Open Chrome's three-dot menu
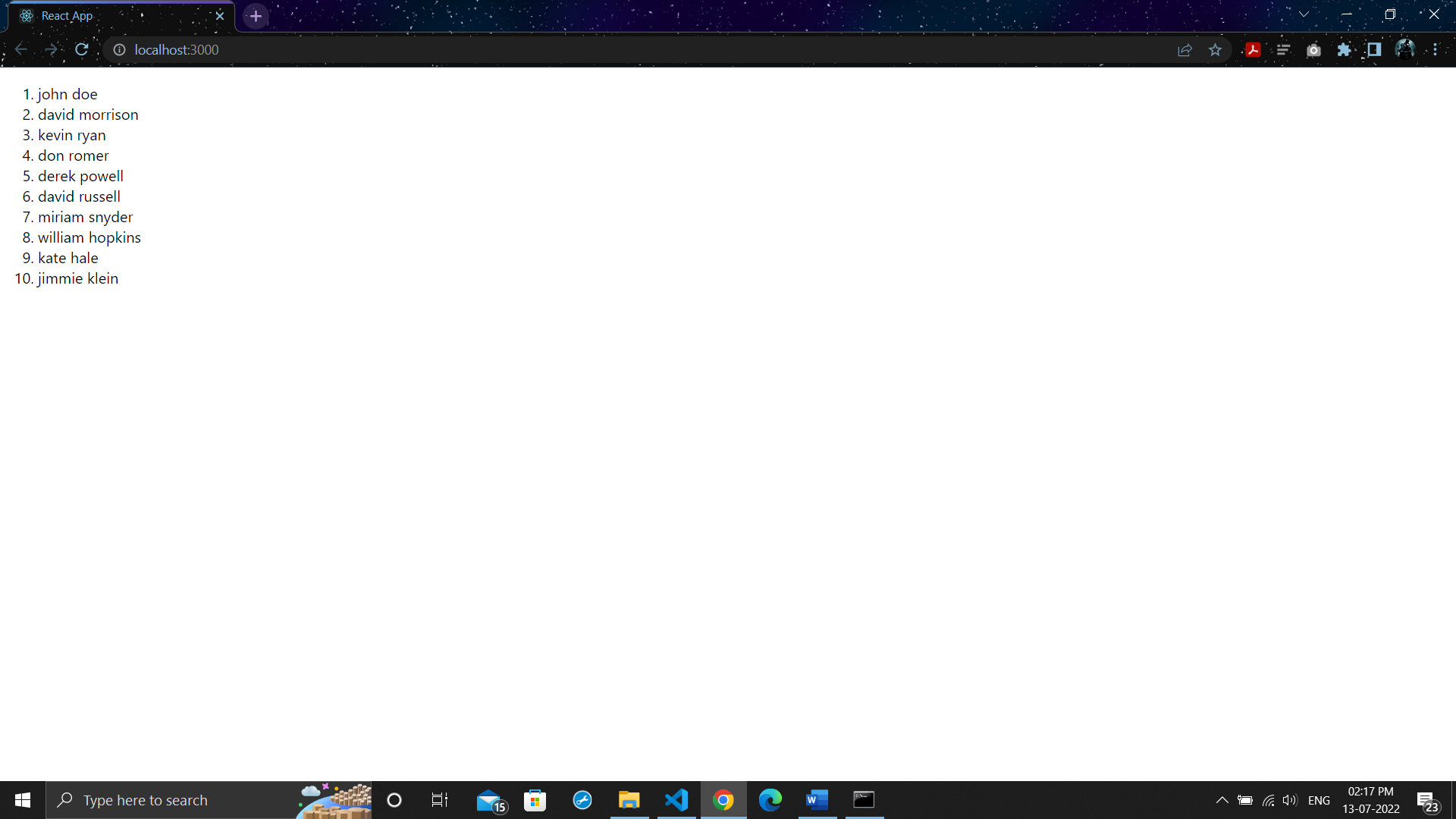 (1436, 50)
